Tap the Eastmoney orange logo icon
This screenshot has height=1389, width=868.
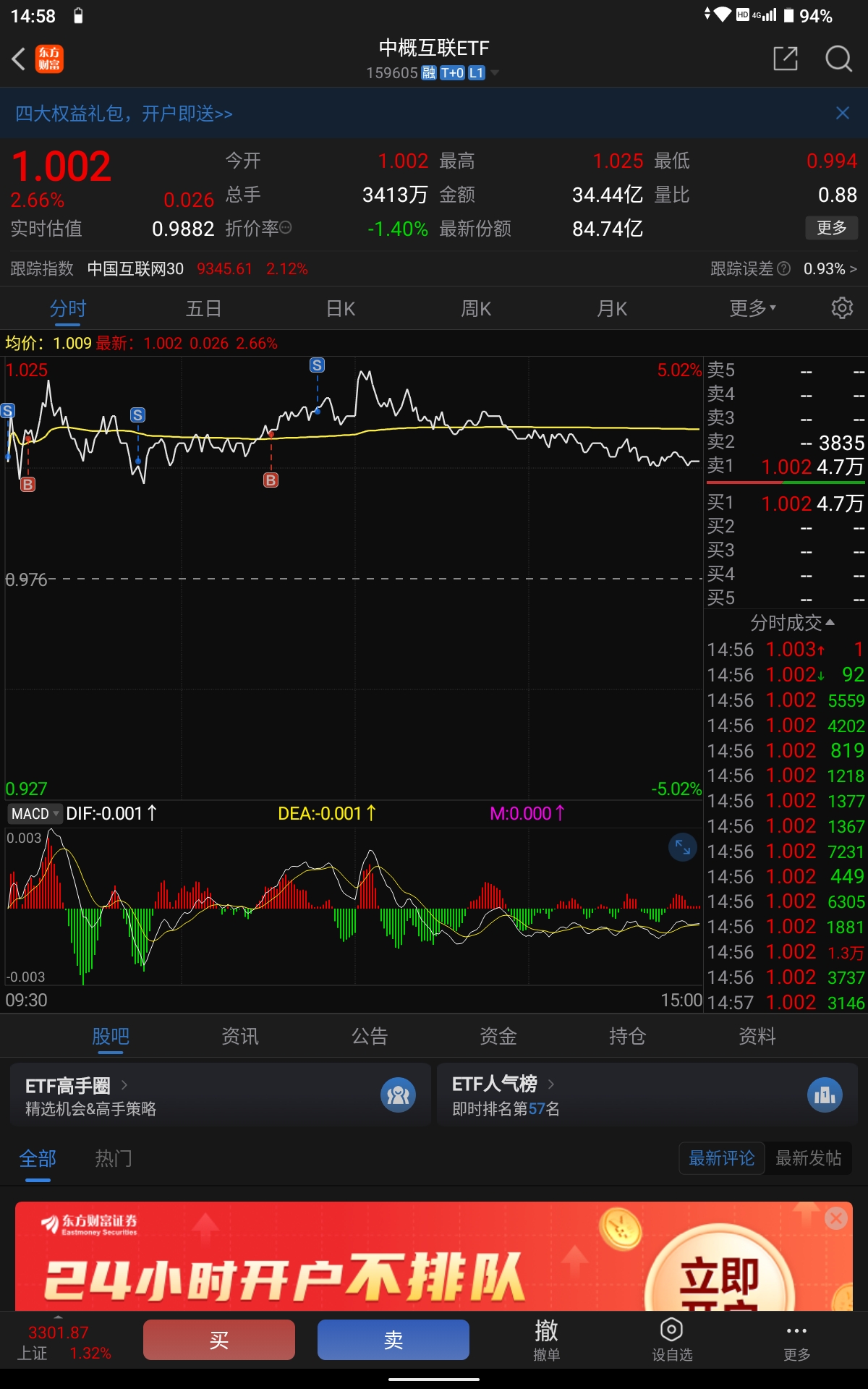click(x=50, y=59)
